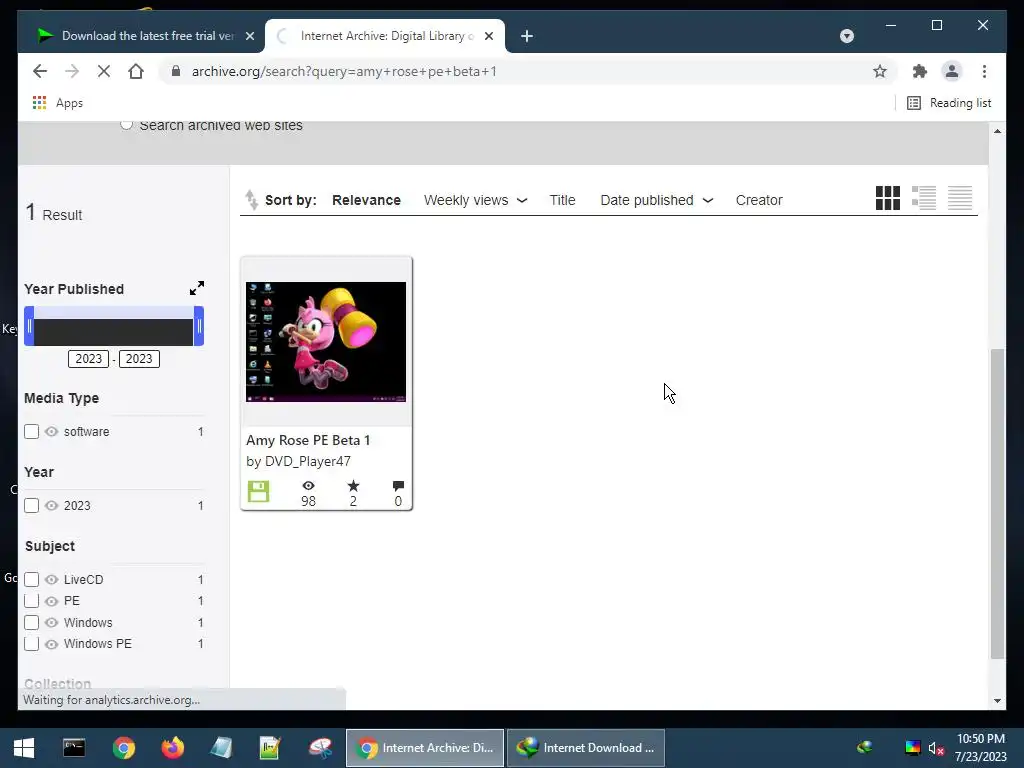Click creator 'by DVD_Player47'
The image size is (1024, 768).
(298, 461)
